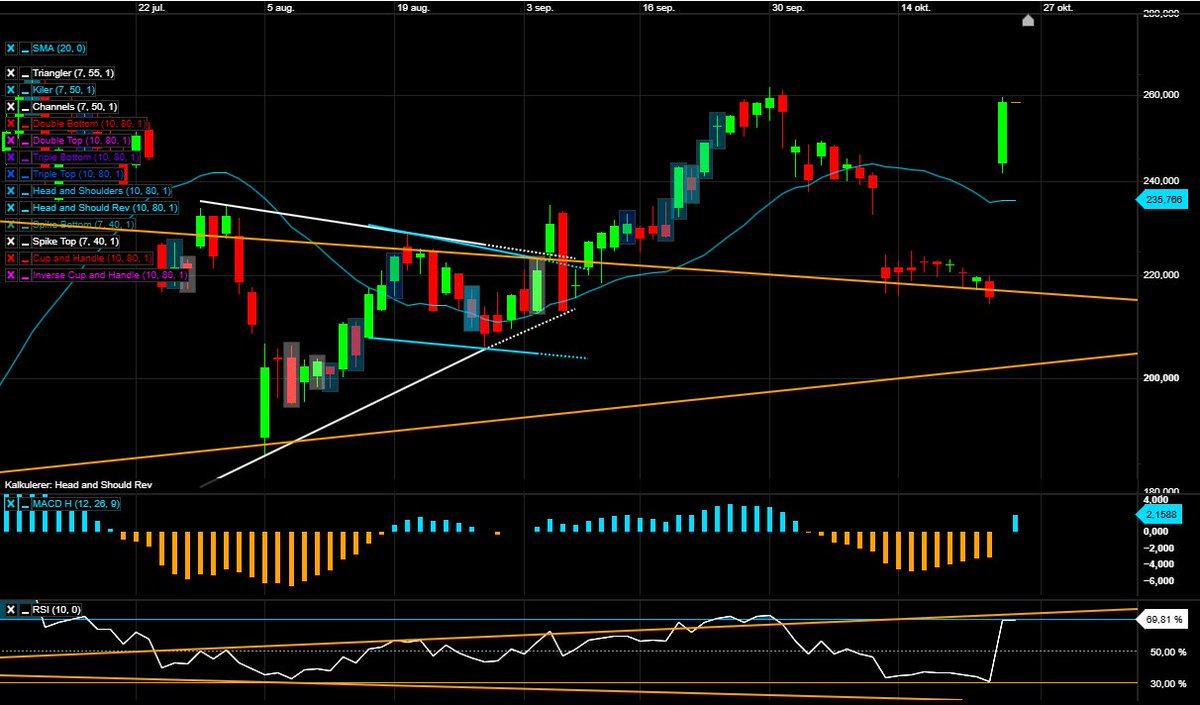Remove the Triple Bottom pattern with its X
Image resolution: width=1200 pixels, height=705 pixels.
point(11,158)
